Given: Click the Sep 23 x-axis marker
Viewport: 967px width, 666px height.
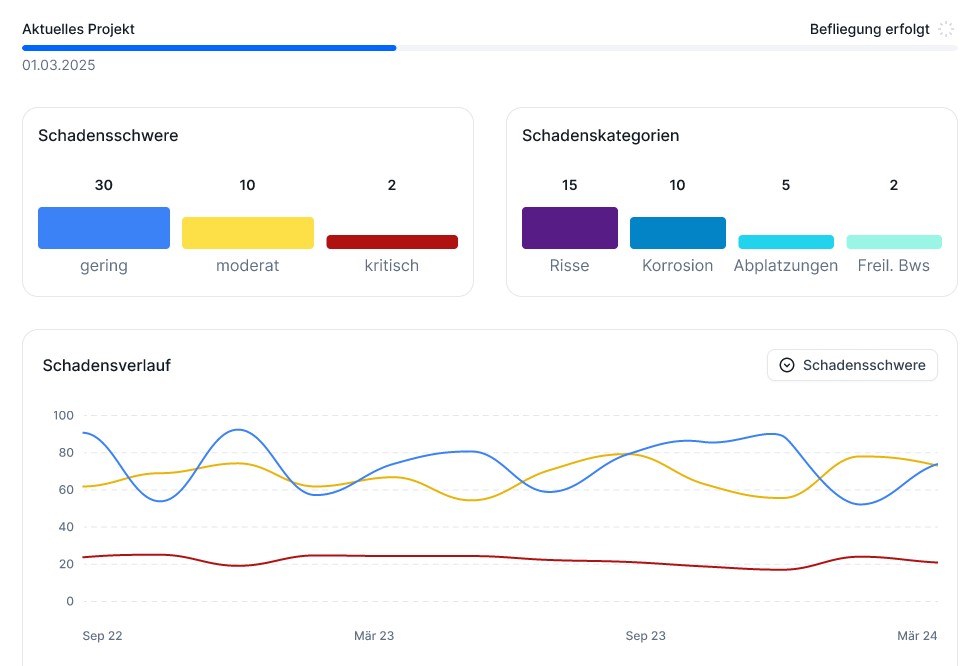Looking at the screenshot, I should click(645, 636).
